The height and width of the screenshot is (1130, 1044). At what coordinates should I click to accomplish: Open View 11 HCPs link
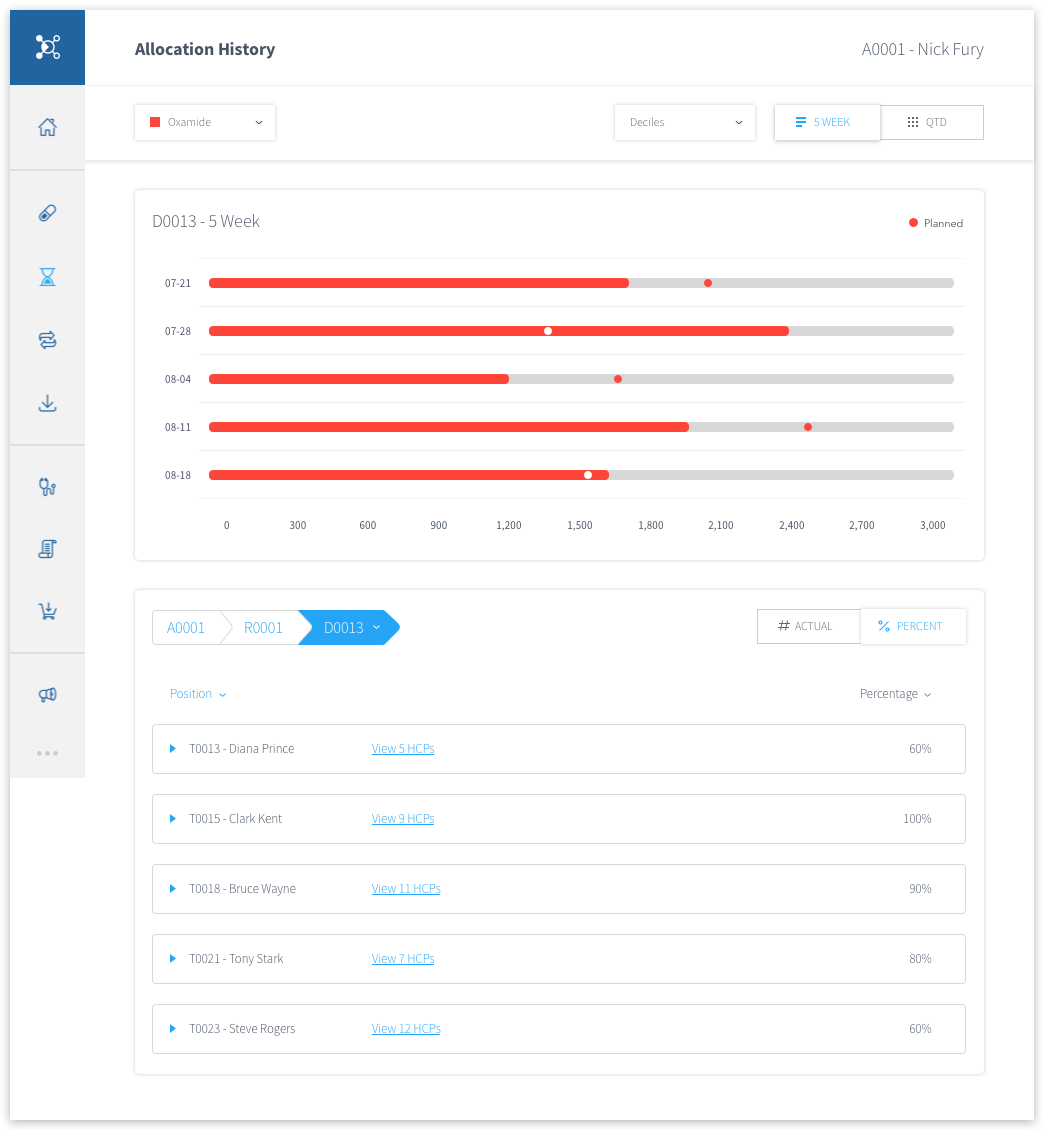406,889
